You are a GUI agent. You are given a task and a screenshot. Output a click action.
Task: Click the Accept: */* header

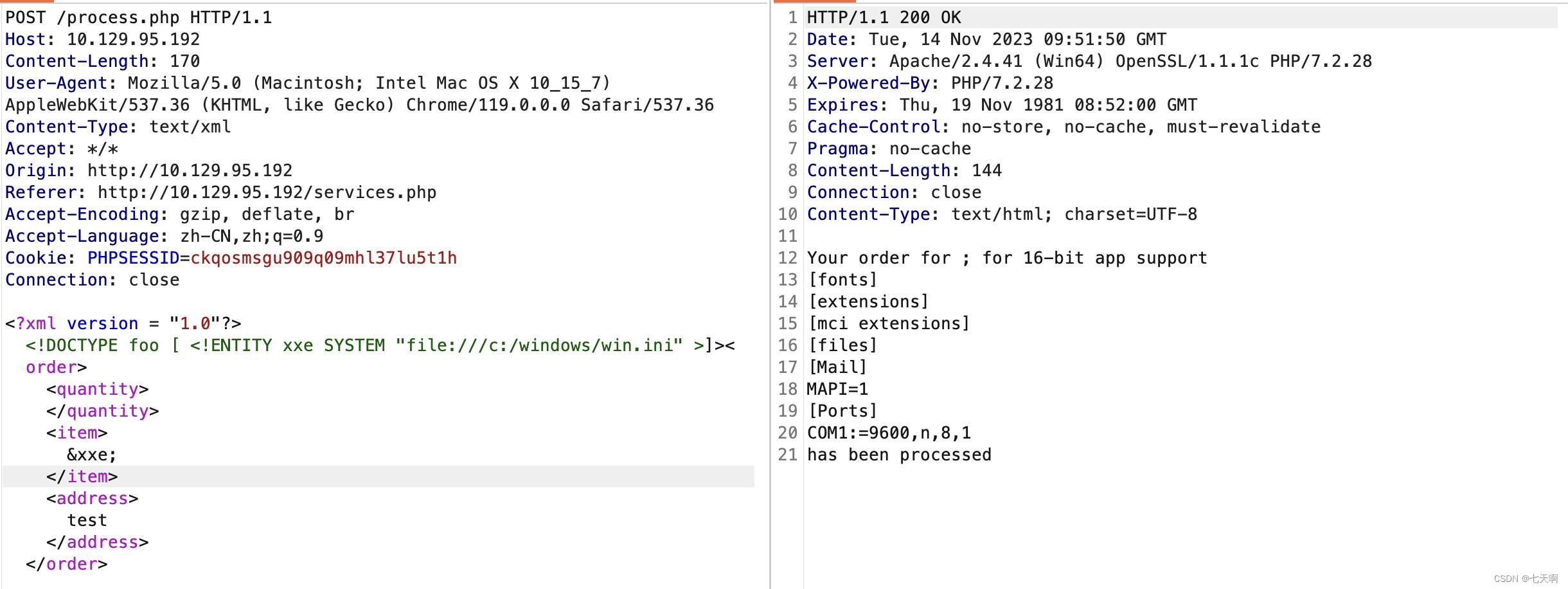[62, 149]
